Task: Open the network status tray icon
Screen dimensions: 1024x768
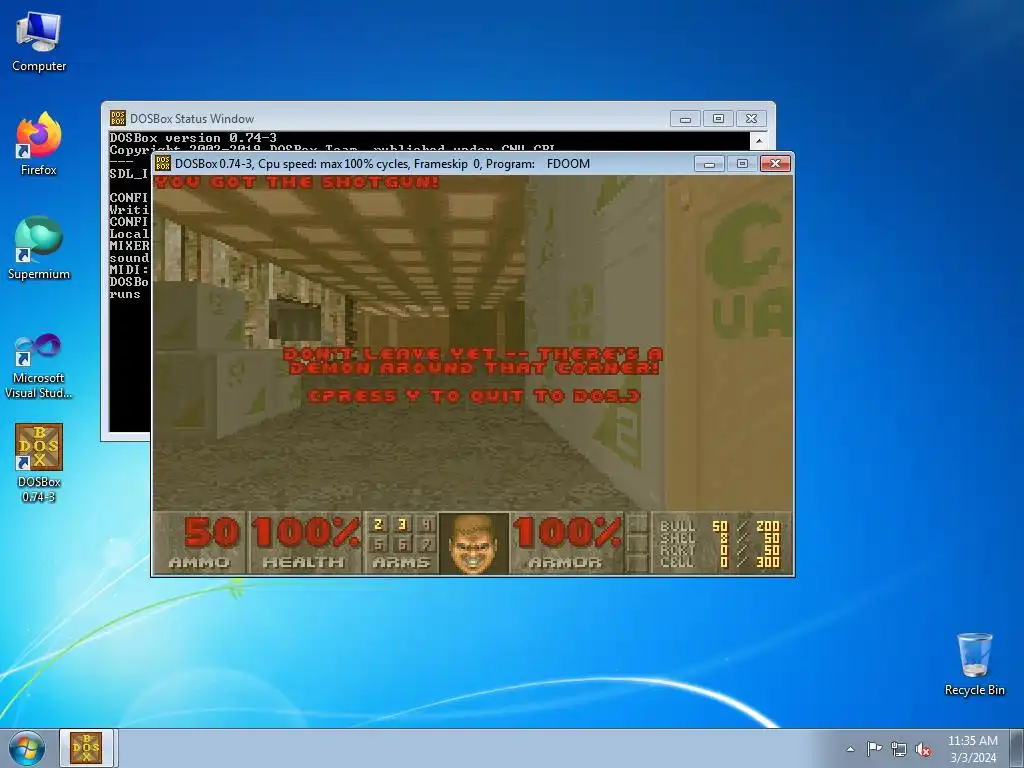Action: [x=899, y=749]
